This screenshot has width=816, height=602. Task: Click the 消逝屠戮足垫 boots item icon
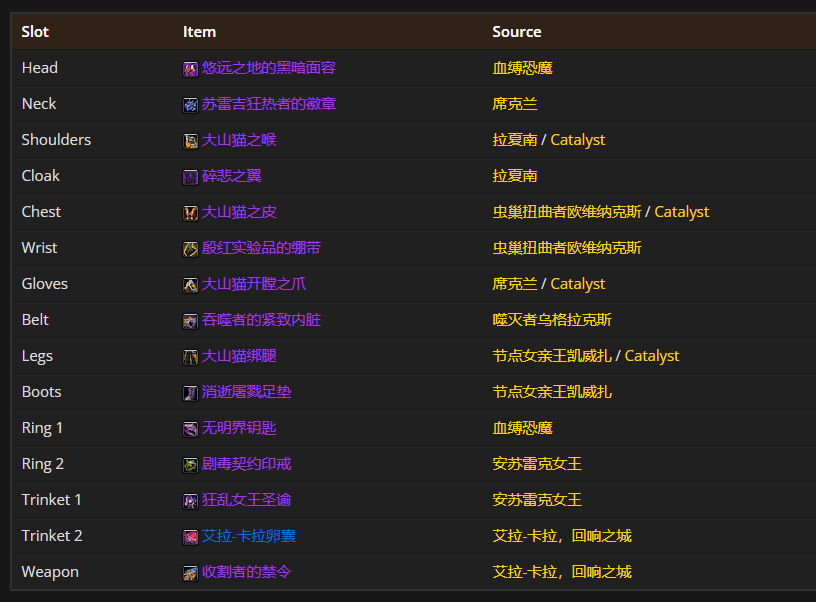190,392
